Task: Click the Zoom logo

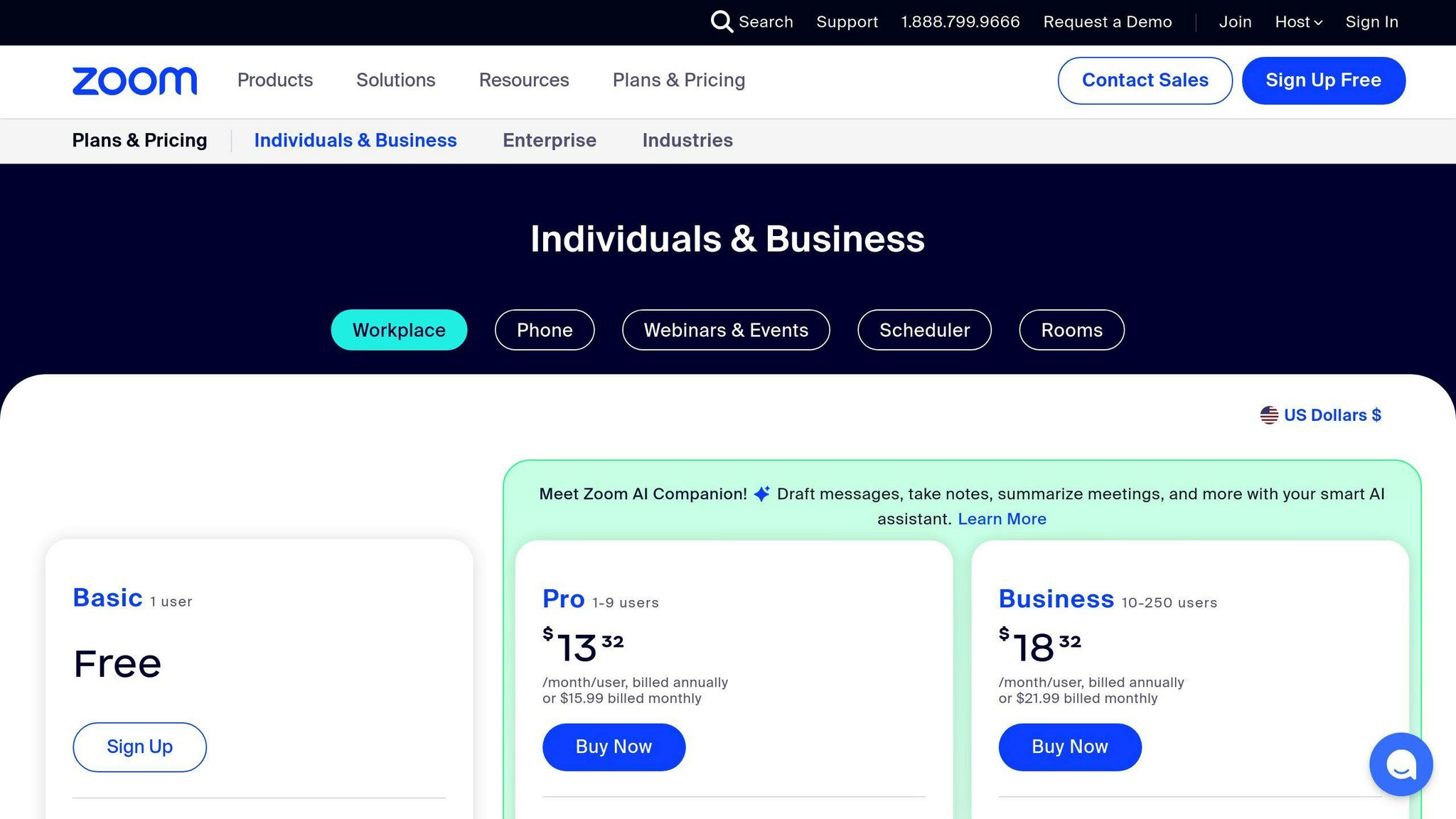Action: pos(134,81)
